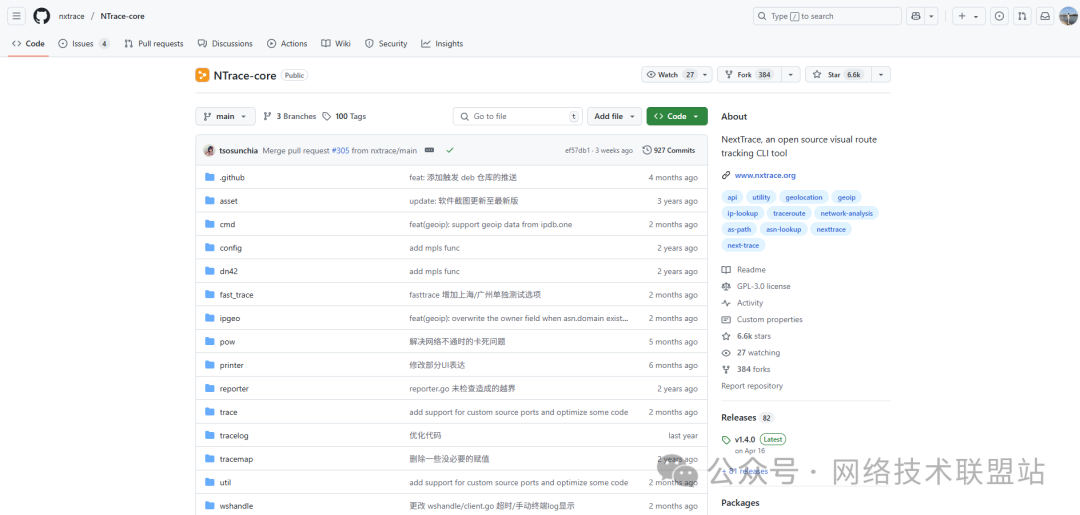The image size is (1080, 515).
Task: Open the Copilot icon button
Action: tap(915, 16)
